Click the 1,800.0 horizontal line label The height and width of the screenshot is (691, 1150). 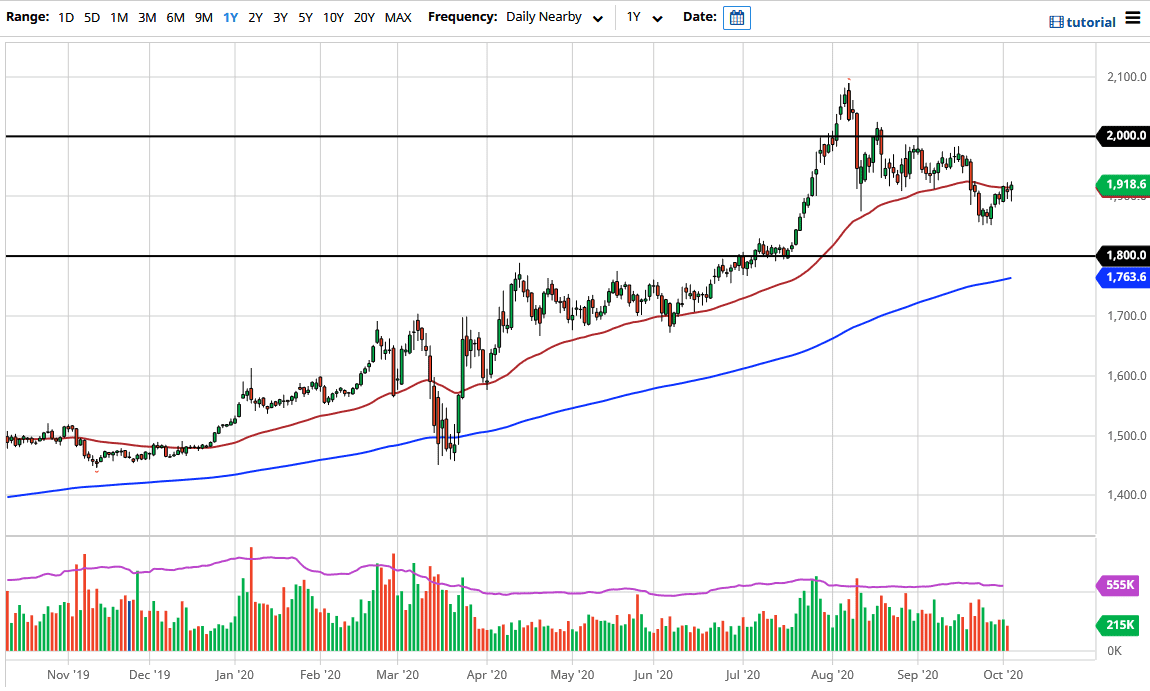(1123, 255)
